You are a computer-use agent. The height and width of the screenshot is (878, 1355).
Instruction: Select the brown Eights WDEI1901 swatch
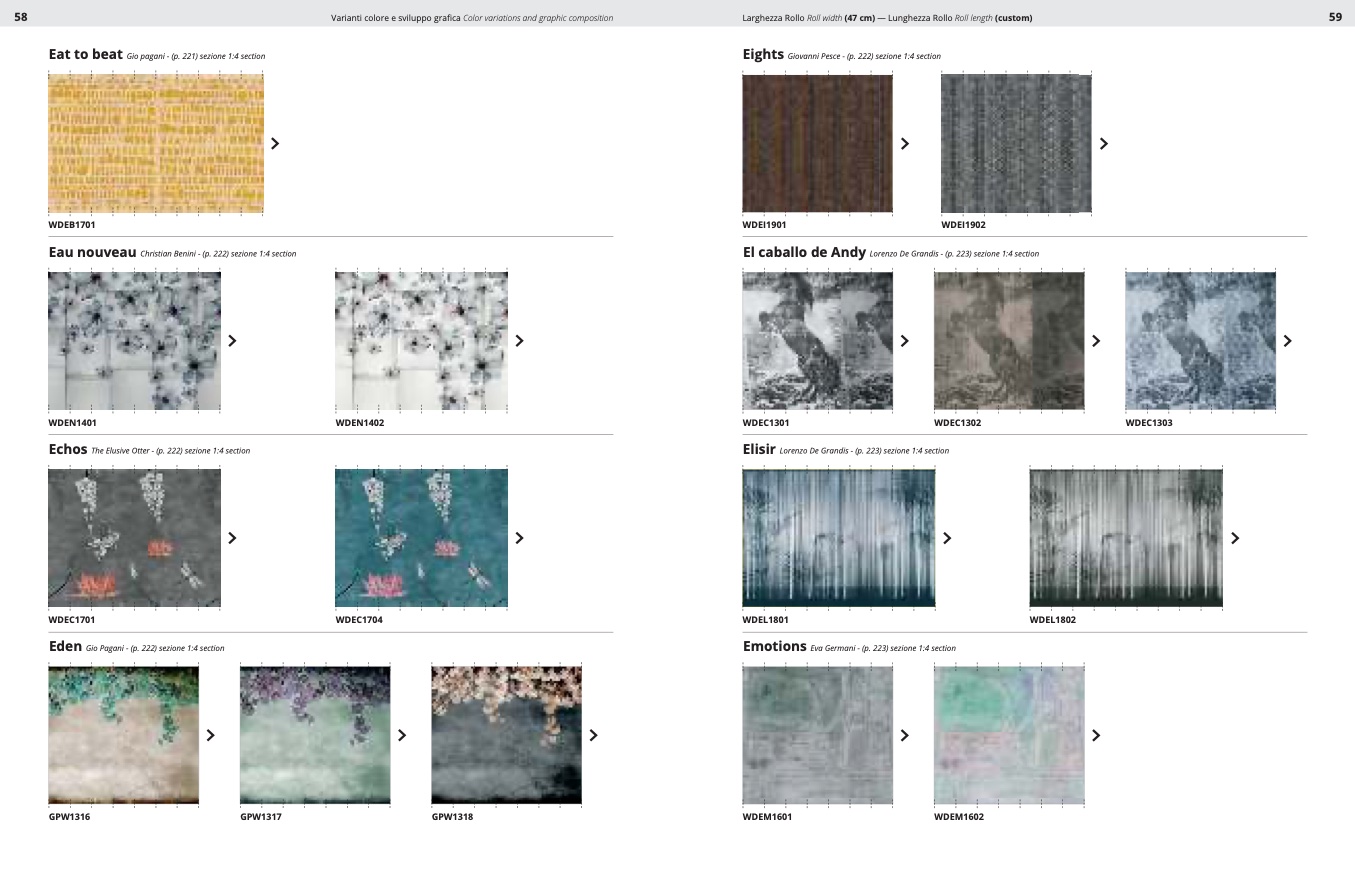(817, 143)
